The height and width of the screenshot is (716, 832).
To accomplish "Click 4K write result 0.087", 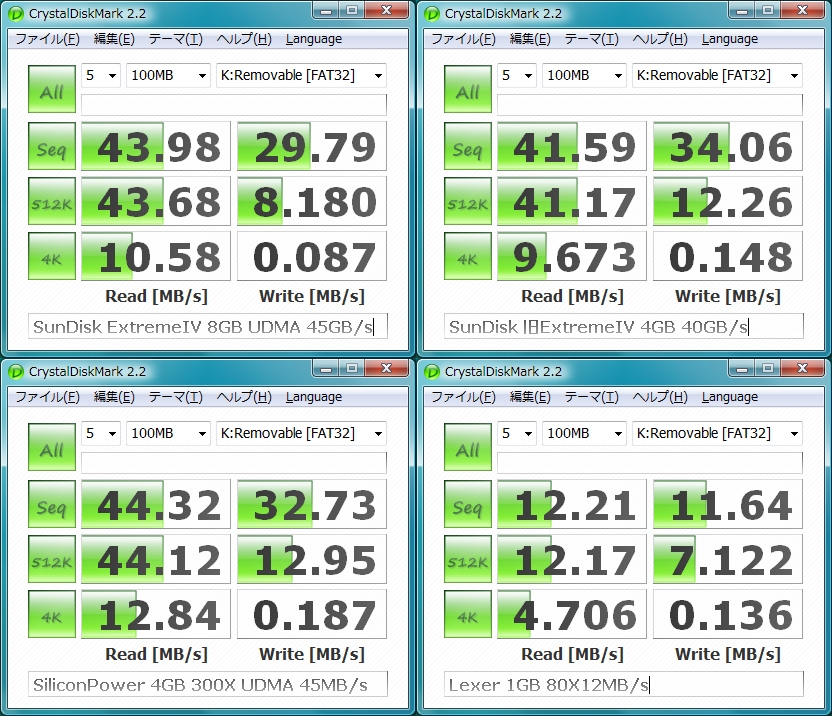I will (312, 256).
